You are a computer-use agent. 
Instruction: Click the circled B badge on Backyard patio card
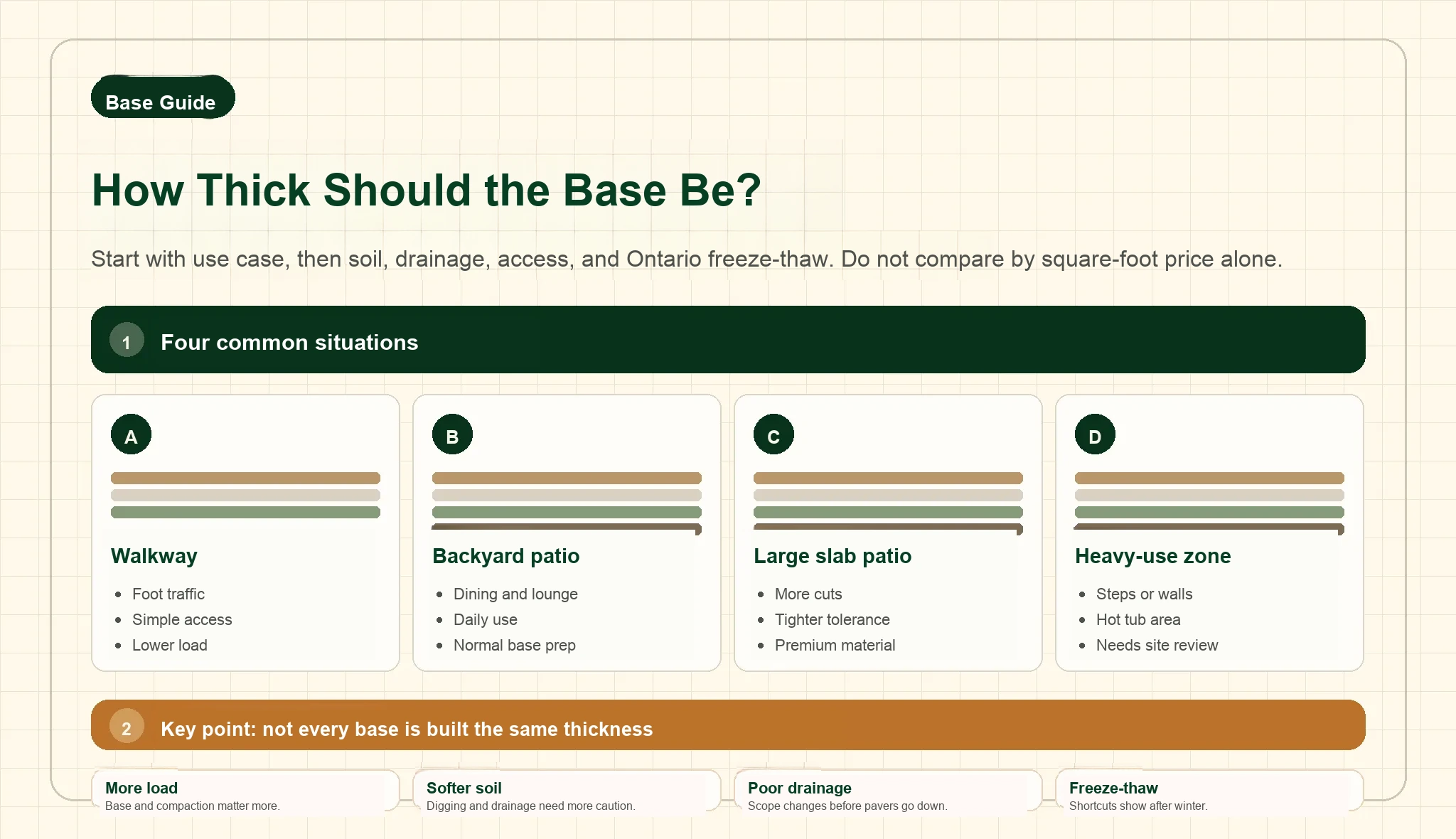click(x=452, y=434)
